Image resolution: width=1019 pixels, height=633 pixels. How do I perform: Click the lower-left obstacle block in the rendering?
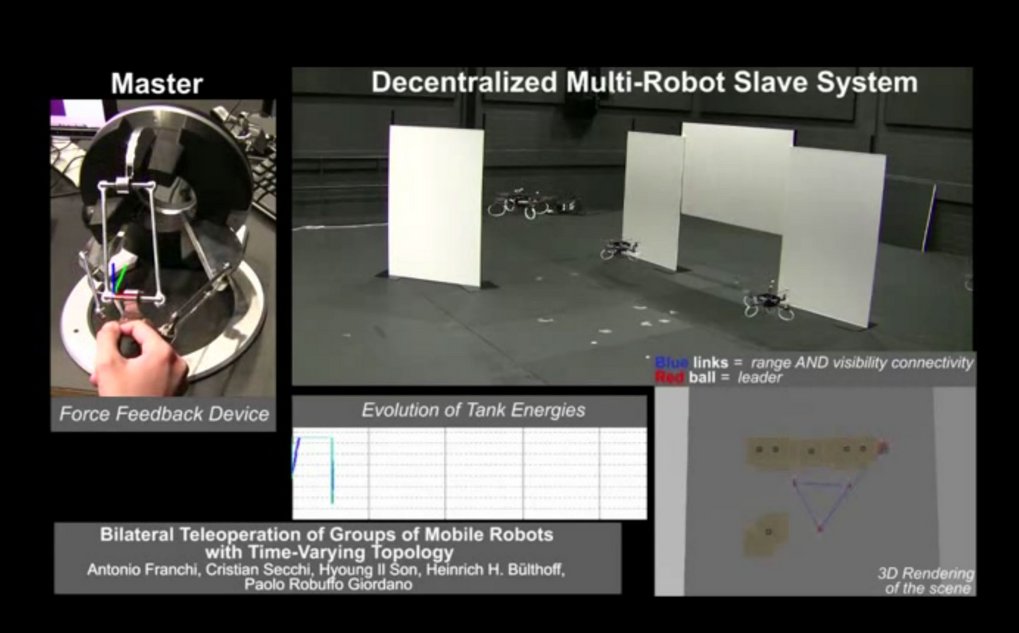click(x=766, y=535)
